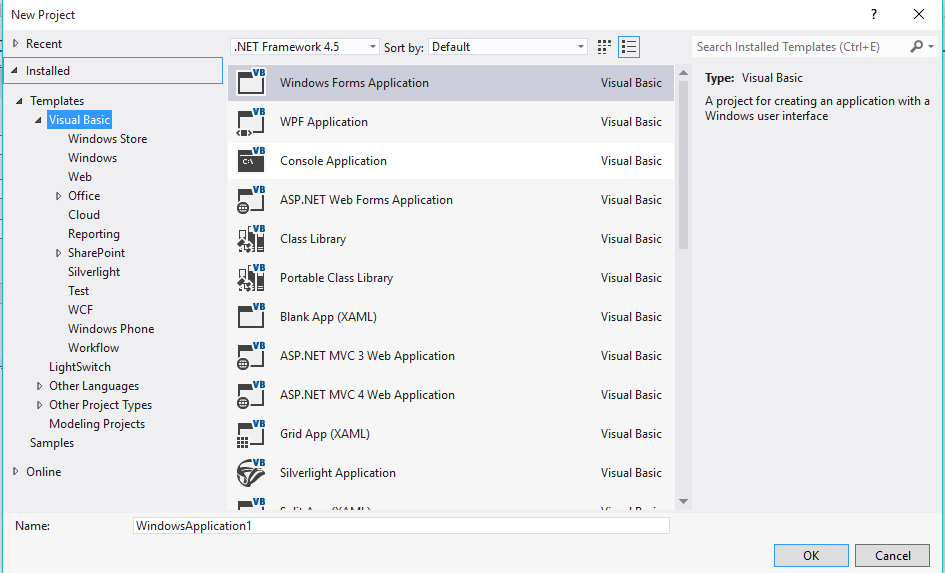Image resolution: width=945 pixels, height=573 pixels.
Task: Select the Windows Phone tree item
Action: (x=111, y=328)
